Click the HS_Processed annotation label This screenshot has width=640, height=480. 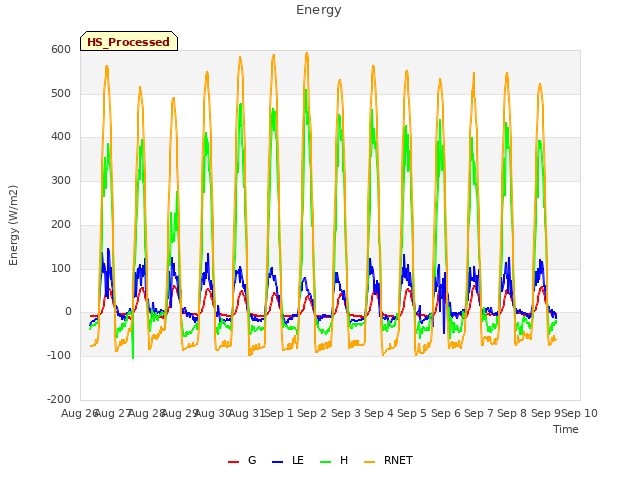(x=129, y=42)
